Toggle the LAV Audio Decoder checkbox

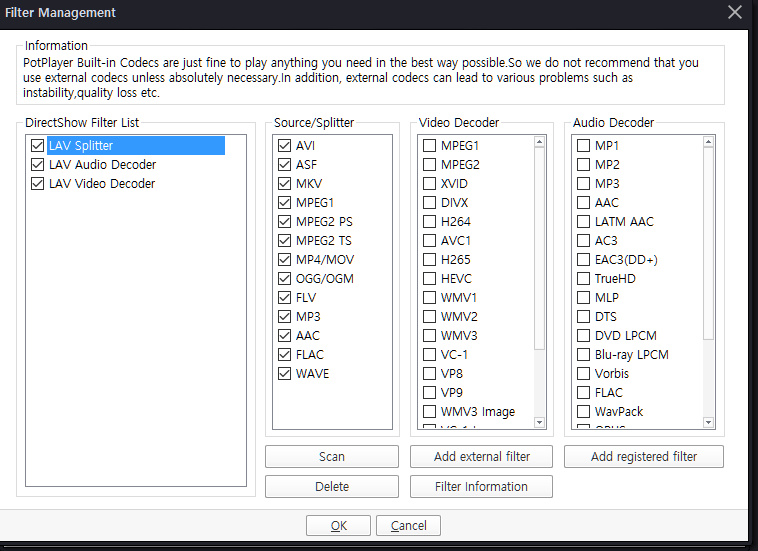(38, 165)
